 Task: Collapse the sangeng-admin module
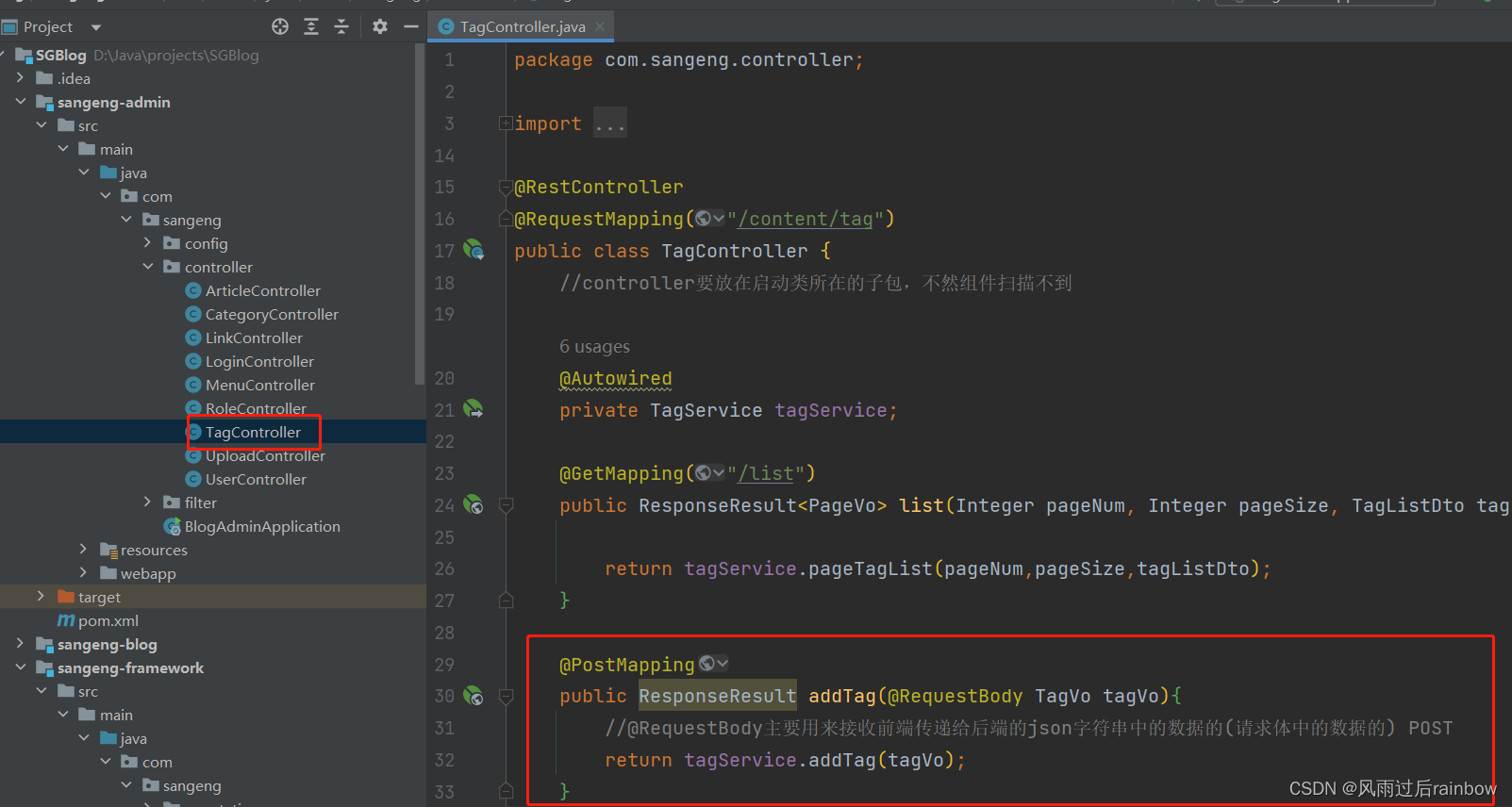pyautogui.click(x=20, y=102)
